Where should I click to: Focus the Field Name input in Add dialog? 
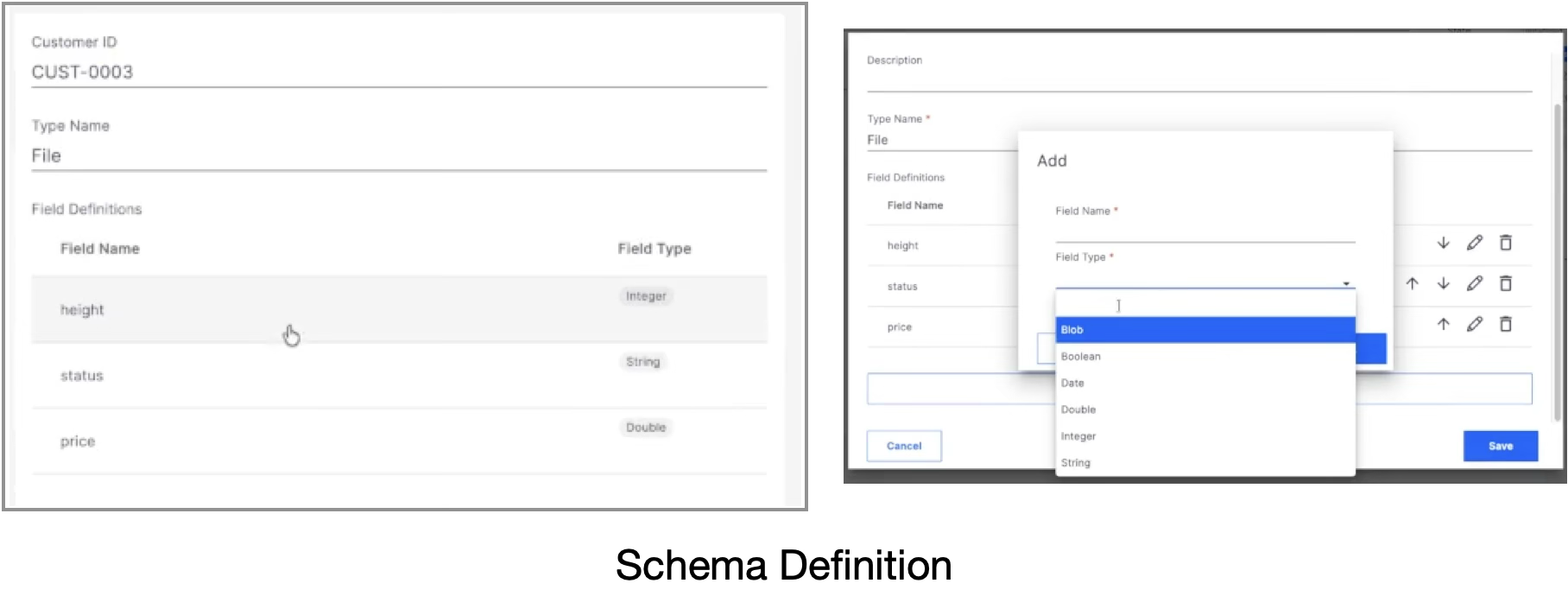click(1204, 231)
